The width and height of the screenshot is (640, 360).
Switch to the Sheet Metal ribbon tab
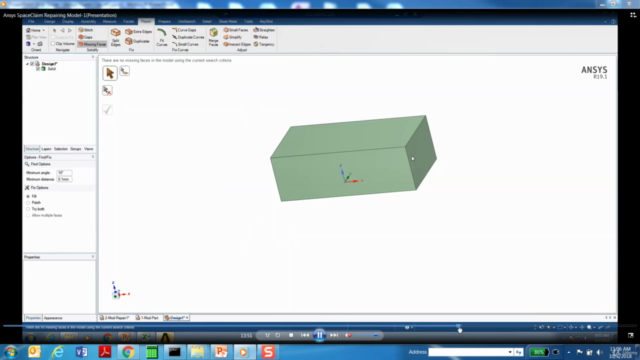[228, 21]
